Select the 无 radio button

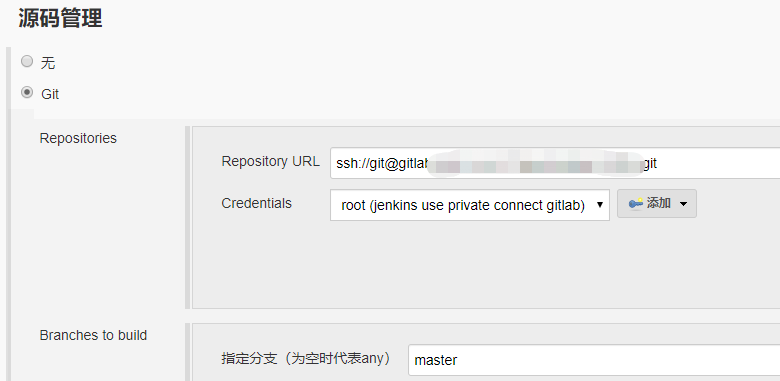[27, 62]
